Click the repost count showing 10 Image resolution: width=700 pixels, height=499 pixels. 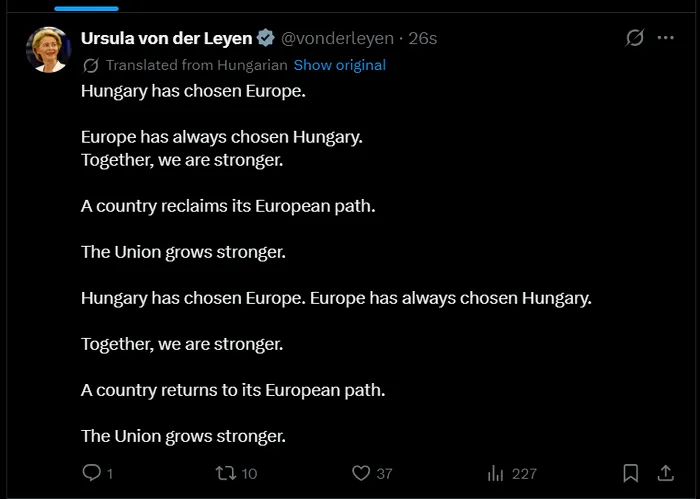[249, 473]
